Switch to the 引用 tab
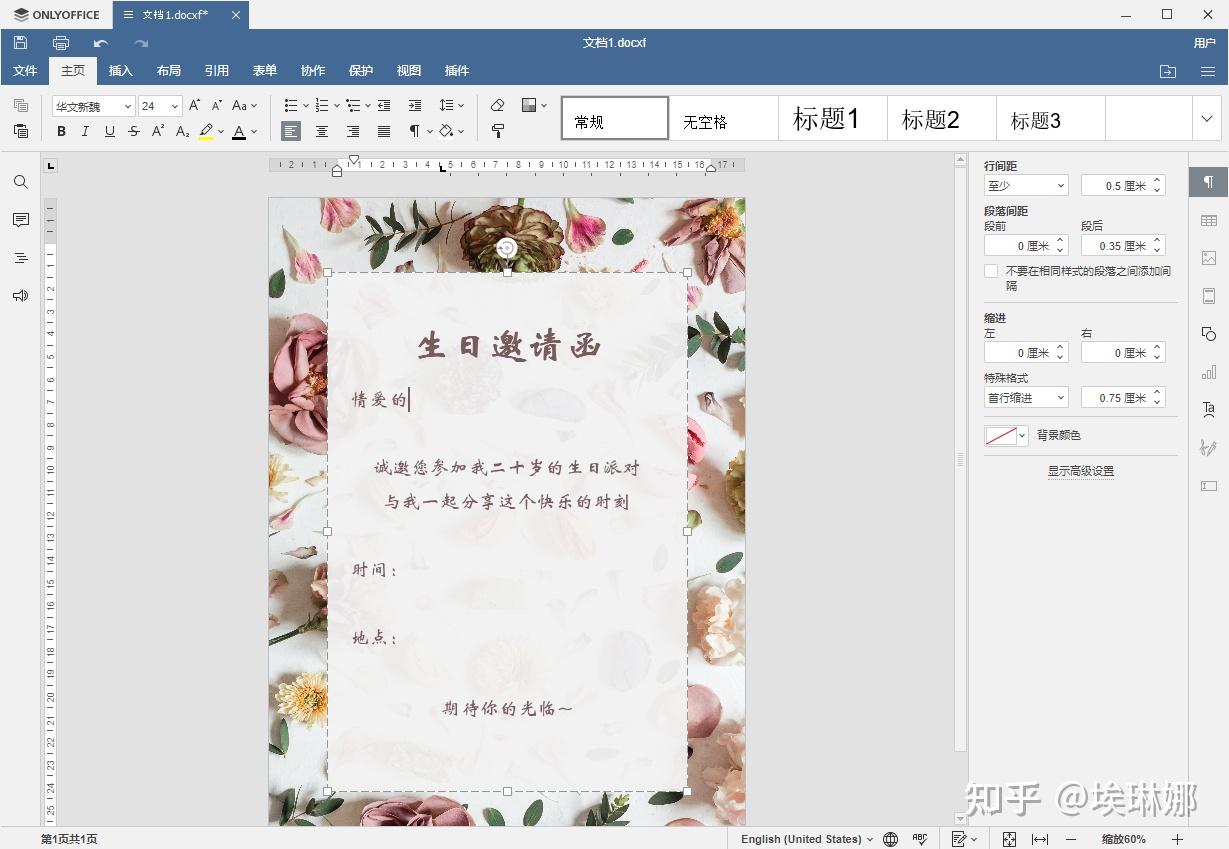Viewport: 1229px width, 849px height. (x=216, y=71)
